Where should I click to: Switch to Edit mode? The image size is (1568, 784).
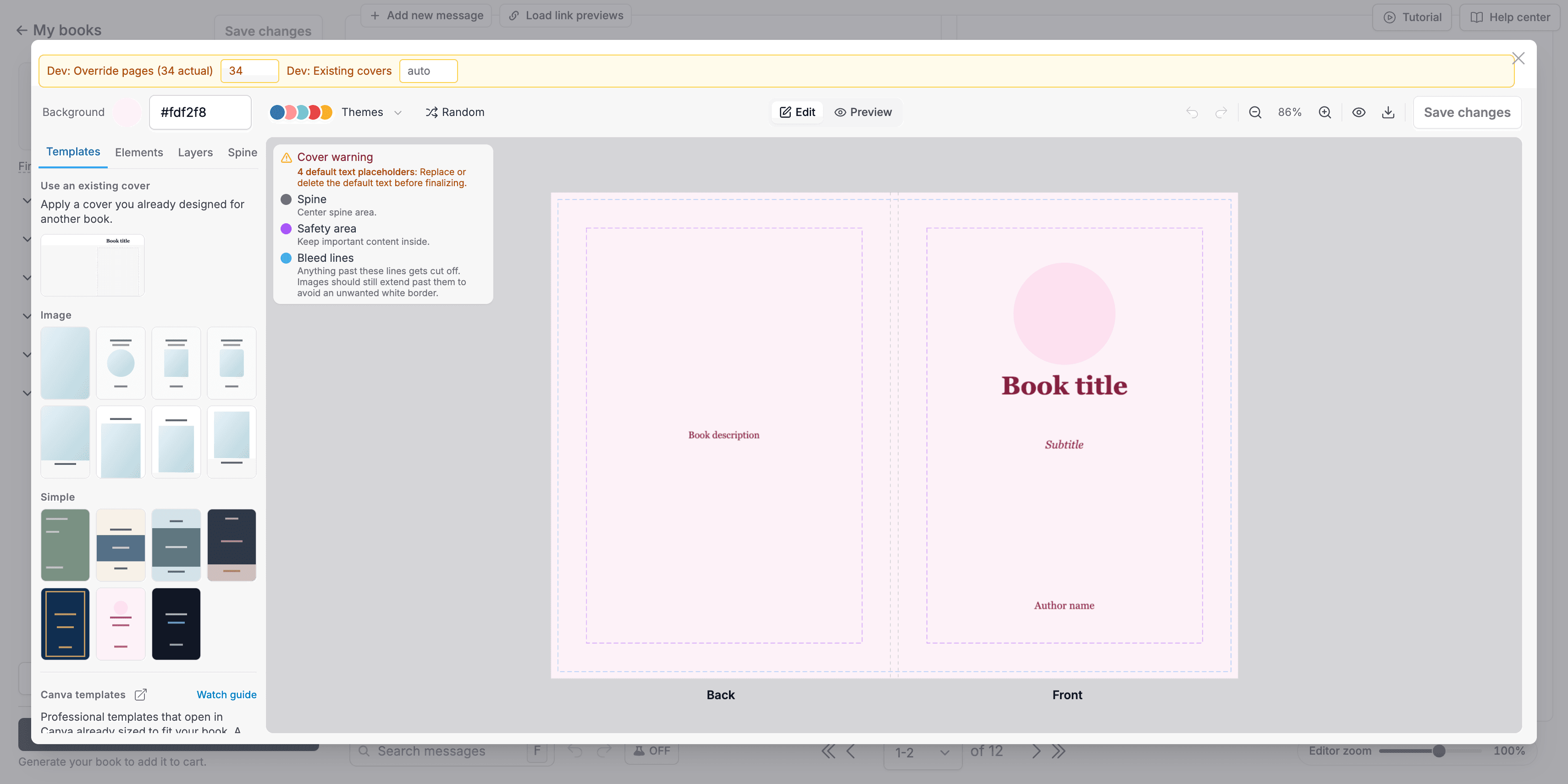tap(797, 112)
